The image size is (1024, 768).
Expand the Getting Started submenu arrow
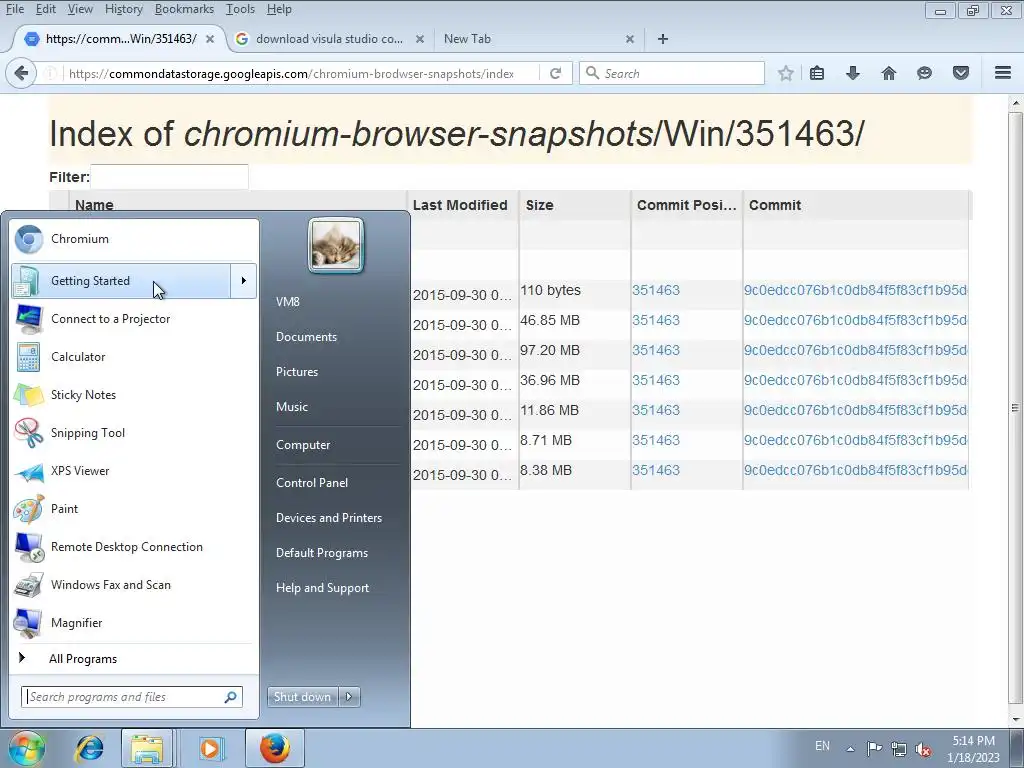[244, 281]
